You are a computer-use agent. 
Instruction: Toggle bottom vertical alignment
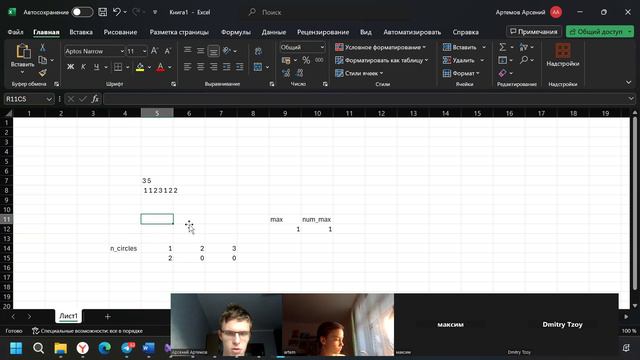(213, 51)
